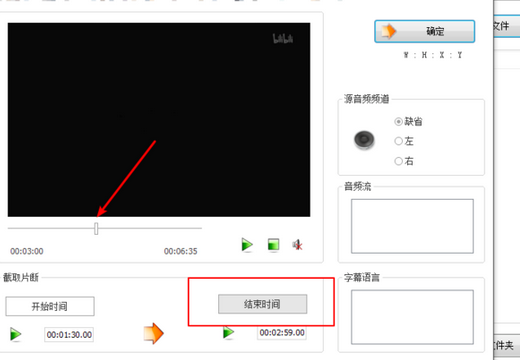Edit the start time field 00:01:30.00
520x360 pixels.
click(x=69, y=335)
